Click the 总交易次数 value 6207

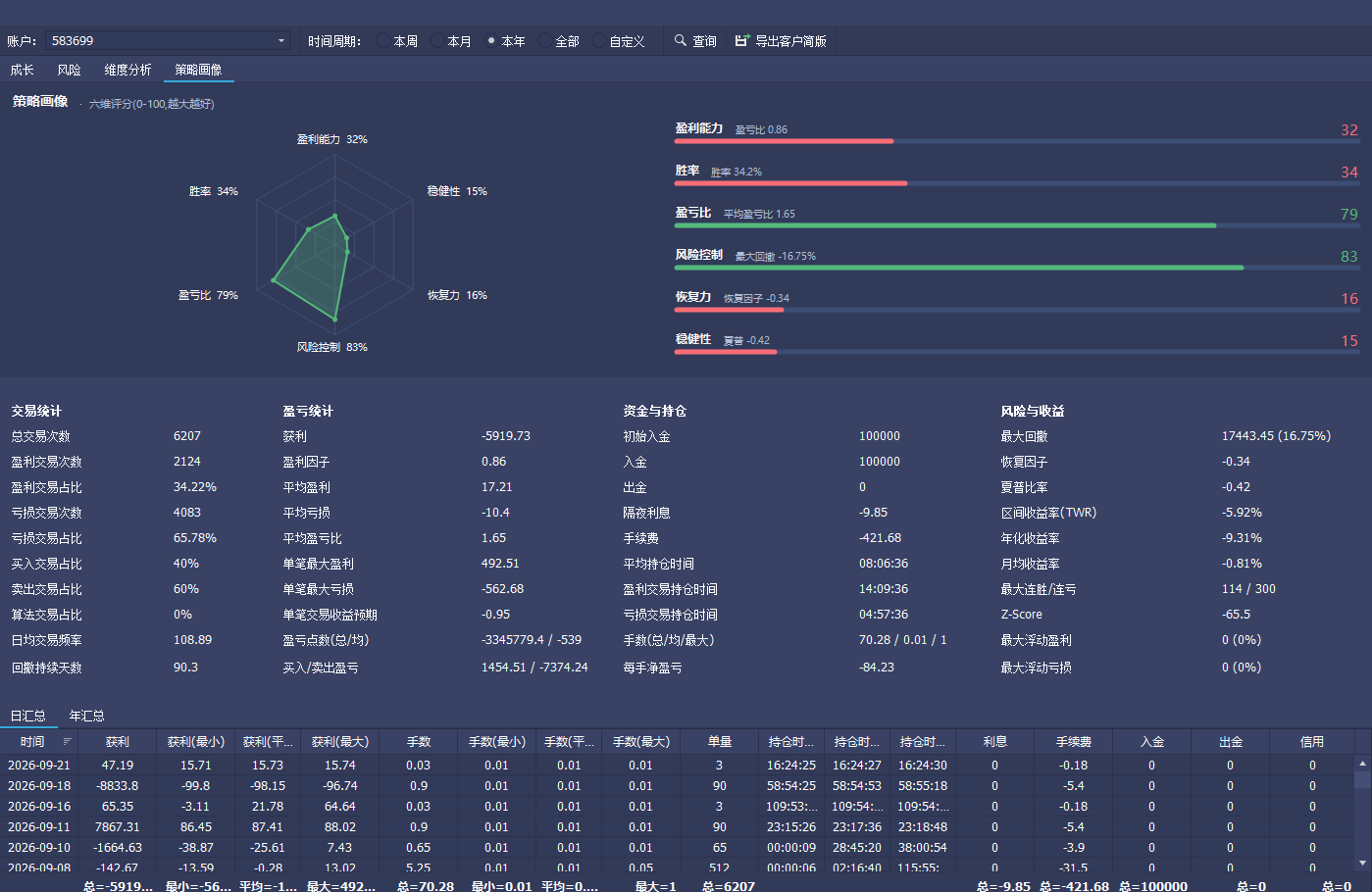tap(187, 436)
